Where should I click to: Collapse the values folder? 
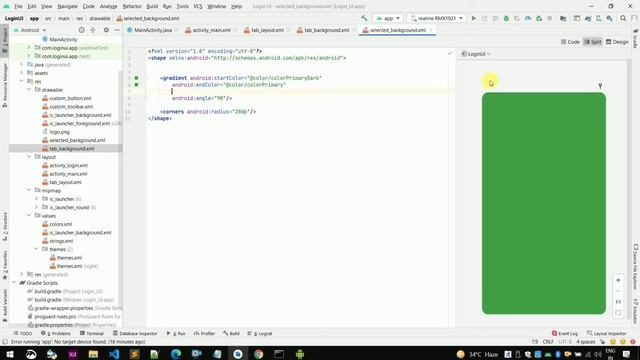29,216
